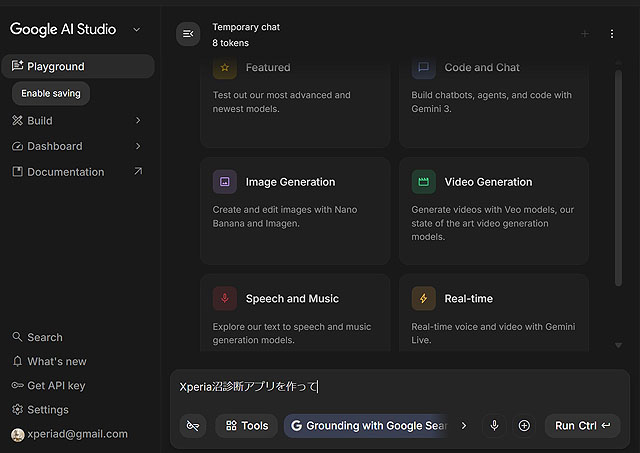Click the Image Generation card icon
Image resolution: width=640 pixels, height=453 pixels.
[x=225, y=182]
